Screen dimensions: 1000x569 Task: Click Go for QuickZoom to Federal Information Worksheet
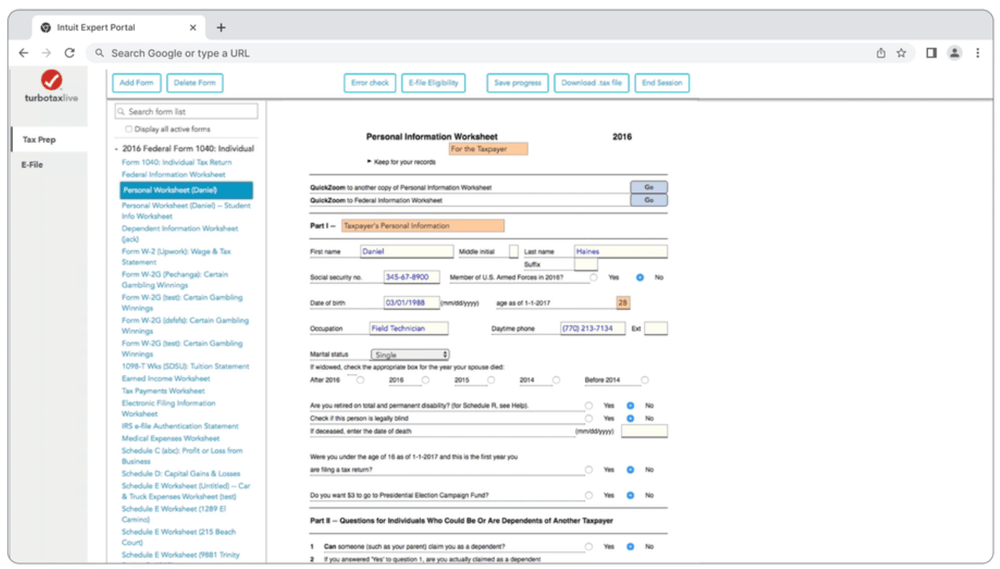[x=649, y=200]
